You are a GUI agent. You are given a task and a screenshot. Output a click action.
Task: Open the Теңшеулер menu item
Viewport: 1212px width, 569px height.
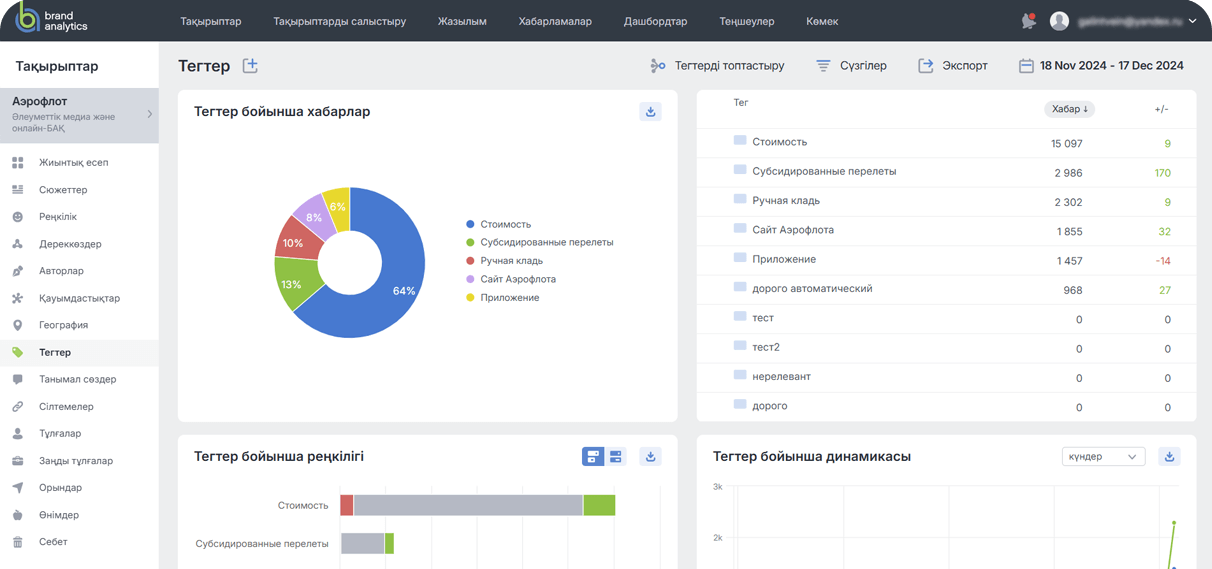tap(746, 21)
